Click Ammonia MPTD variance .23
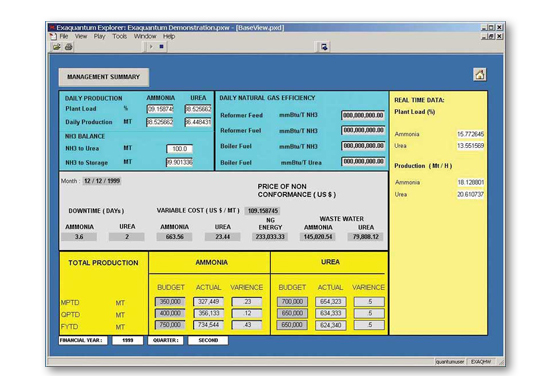Viewport: 551px width, 376px height. [247, 302]
